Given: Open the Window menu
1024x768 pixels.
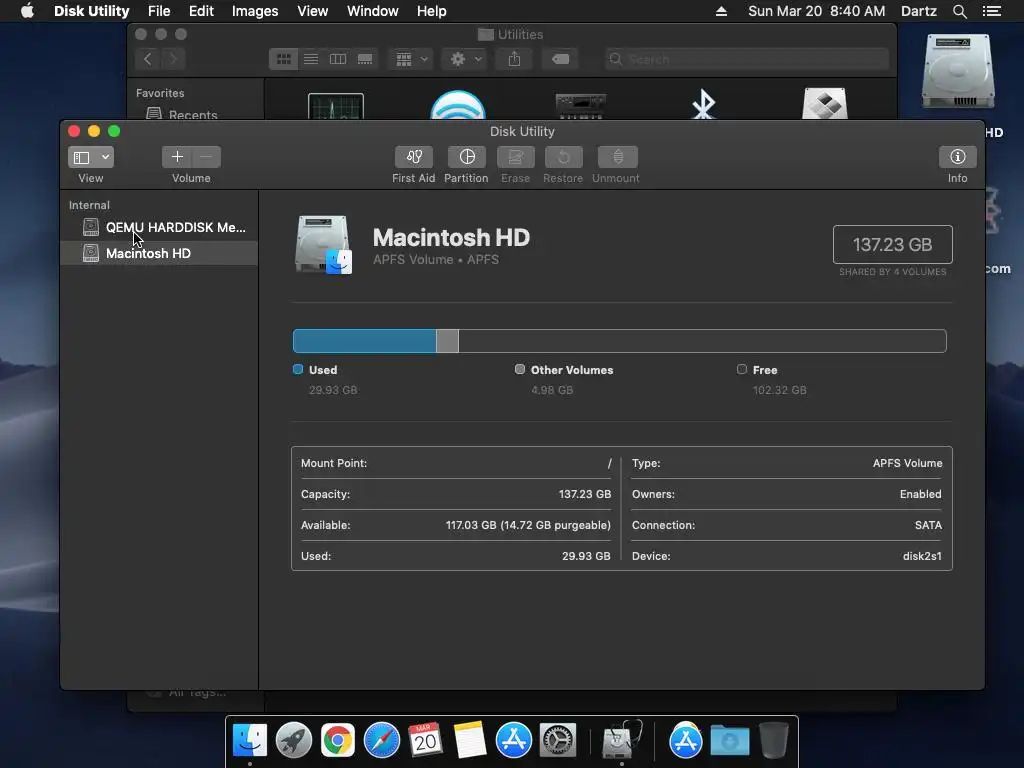Looking at the screenshot, I should click(x=372, y=11).
